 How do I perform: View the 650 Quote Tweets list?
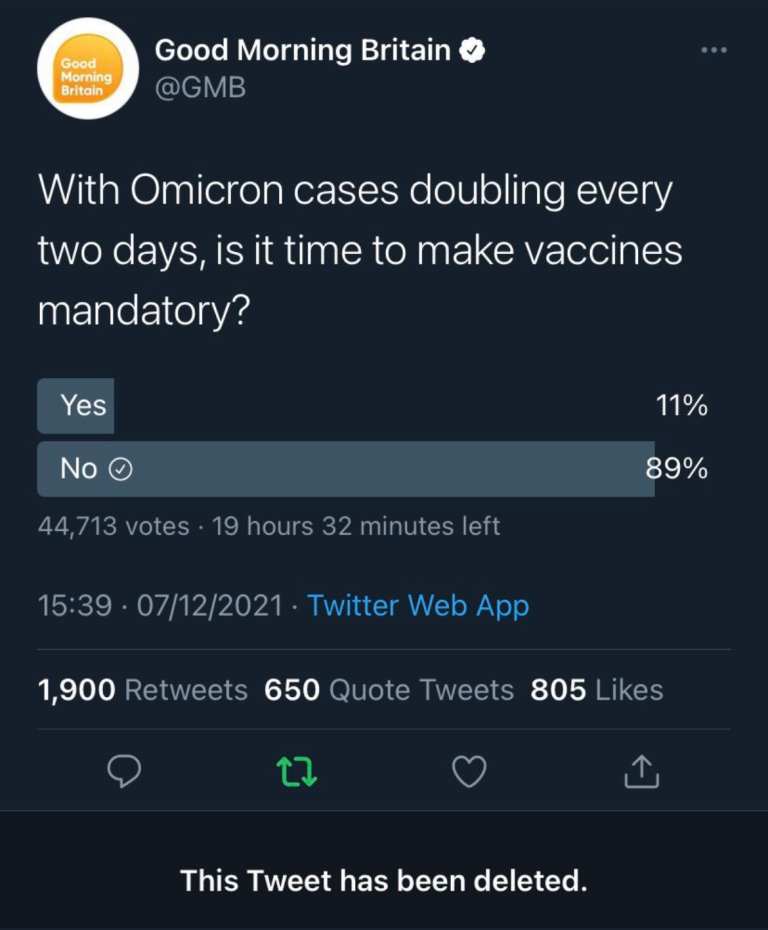[389, 690]
